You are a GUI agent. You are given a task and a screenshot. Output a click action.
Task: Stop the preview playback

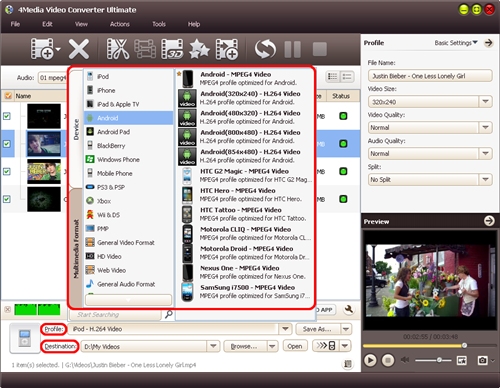pos(388,360)
